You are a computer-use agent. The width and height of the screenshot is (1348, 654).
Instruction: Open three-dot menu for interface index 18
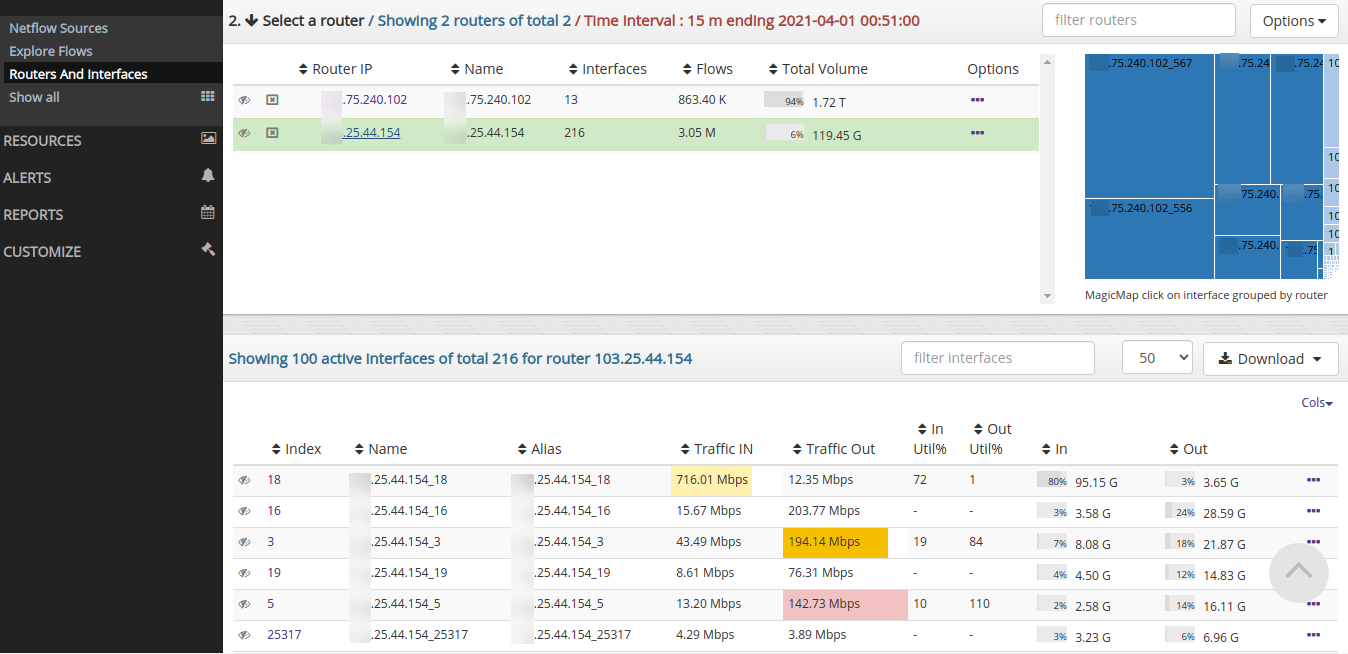[1313, 480]
